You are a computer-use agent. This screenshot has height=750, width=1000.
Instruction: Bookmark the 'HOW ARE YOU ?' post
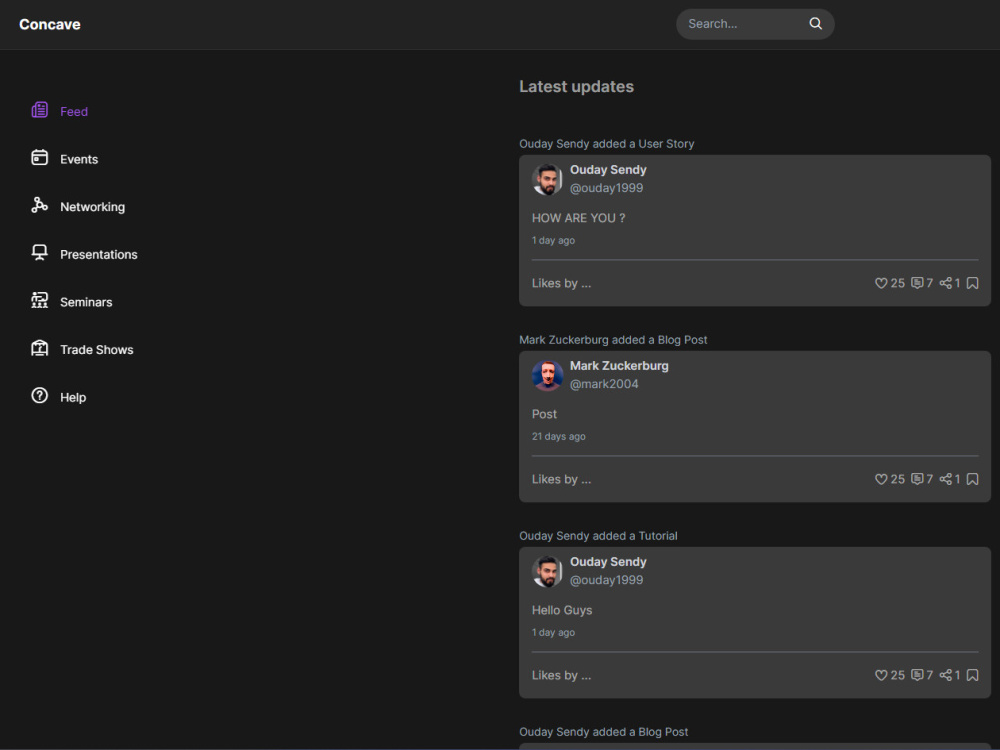[973, 283]
